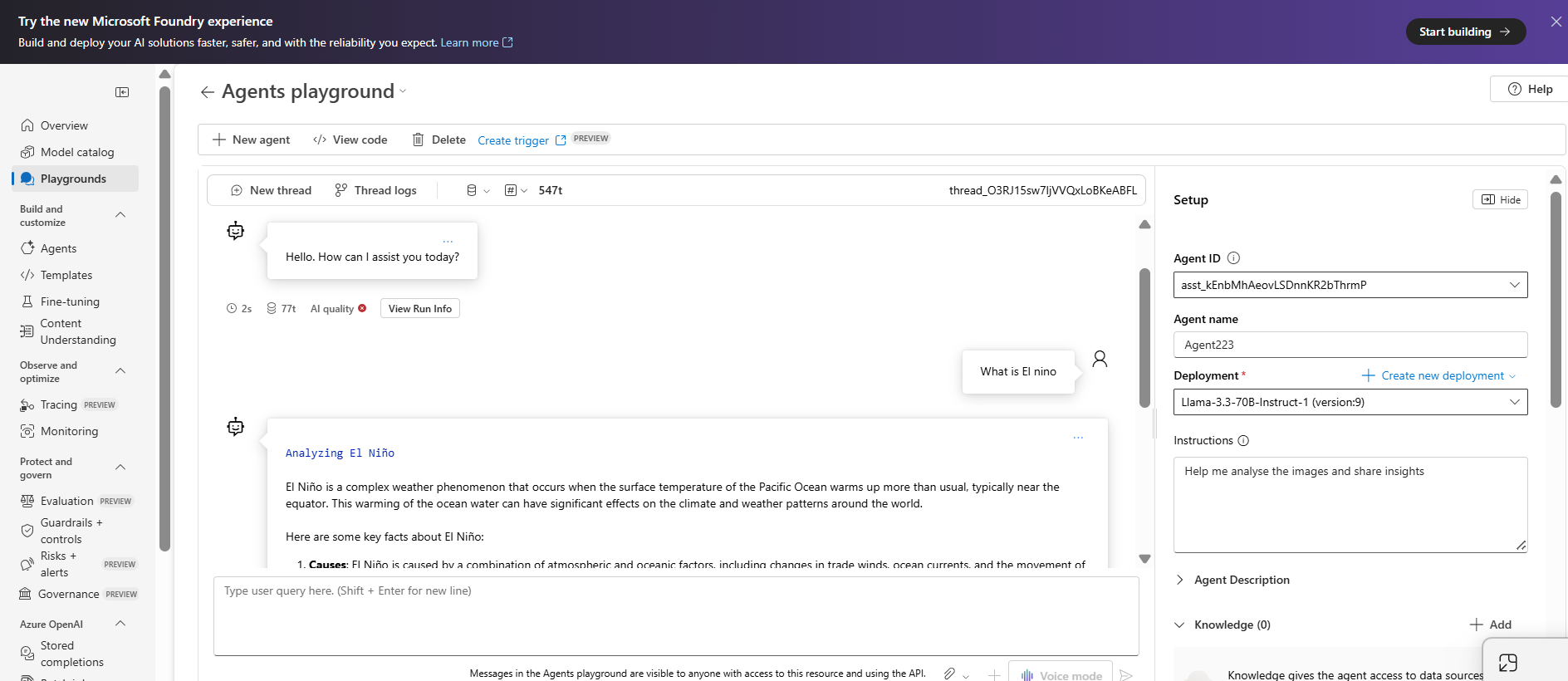Click the Tracing icon in the sidebar

(27, 404)
